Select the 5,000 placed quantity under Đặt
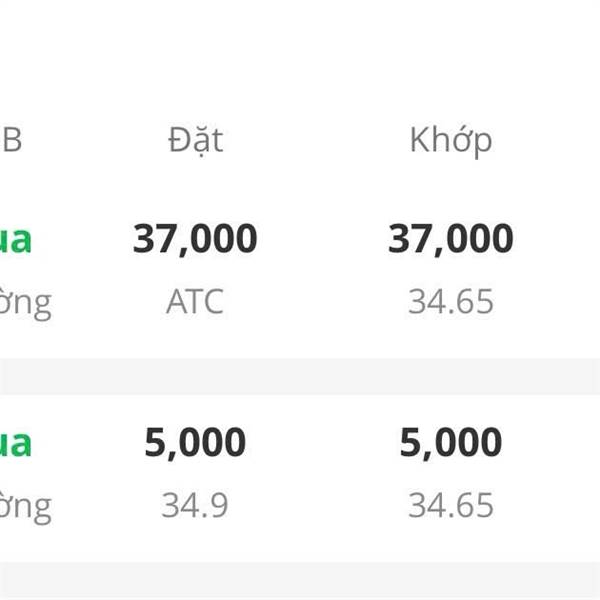 [195, 443]
